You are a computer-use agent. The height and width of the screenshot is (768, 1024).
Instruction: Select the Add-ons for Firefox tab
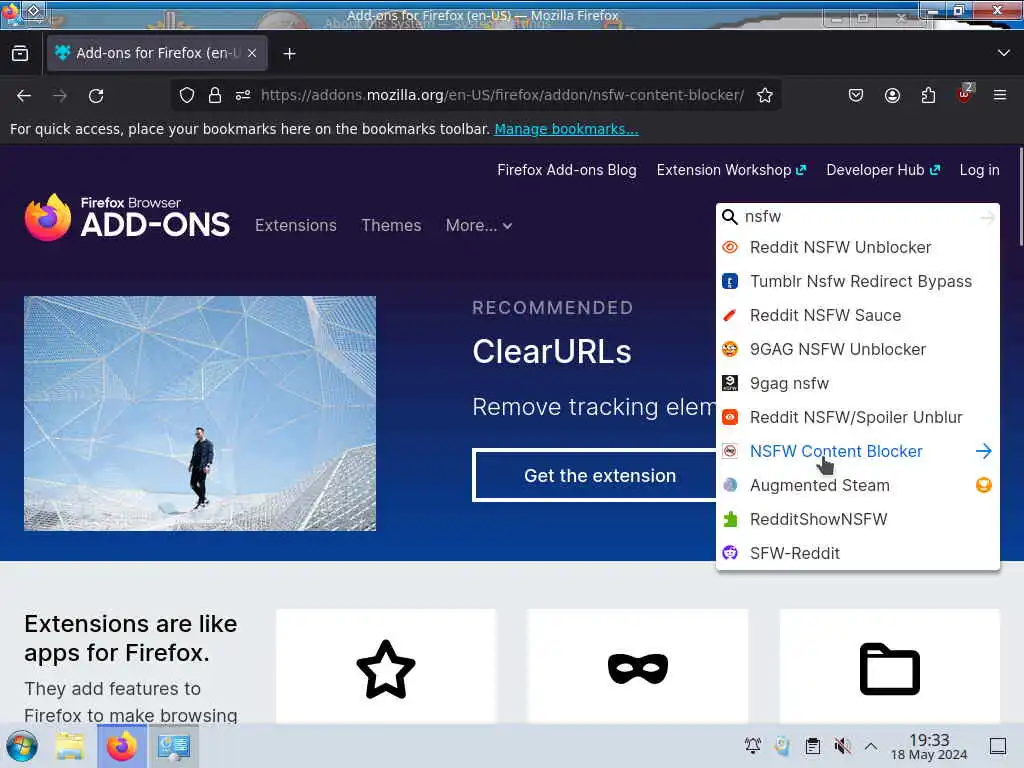[x=157, y=53]
